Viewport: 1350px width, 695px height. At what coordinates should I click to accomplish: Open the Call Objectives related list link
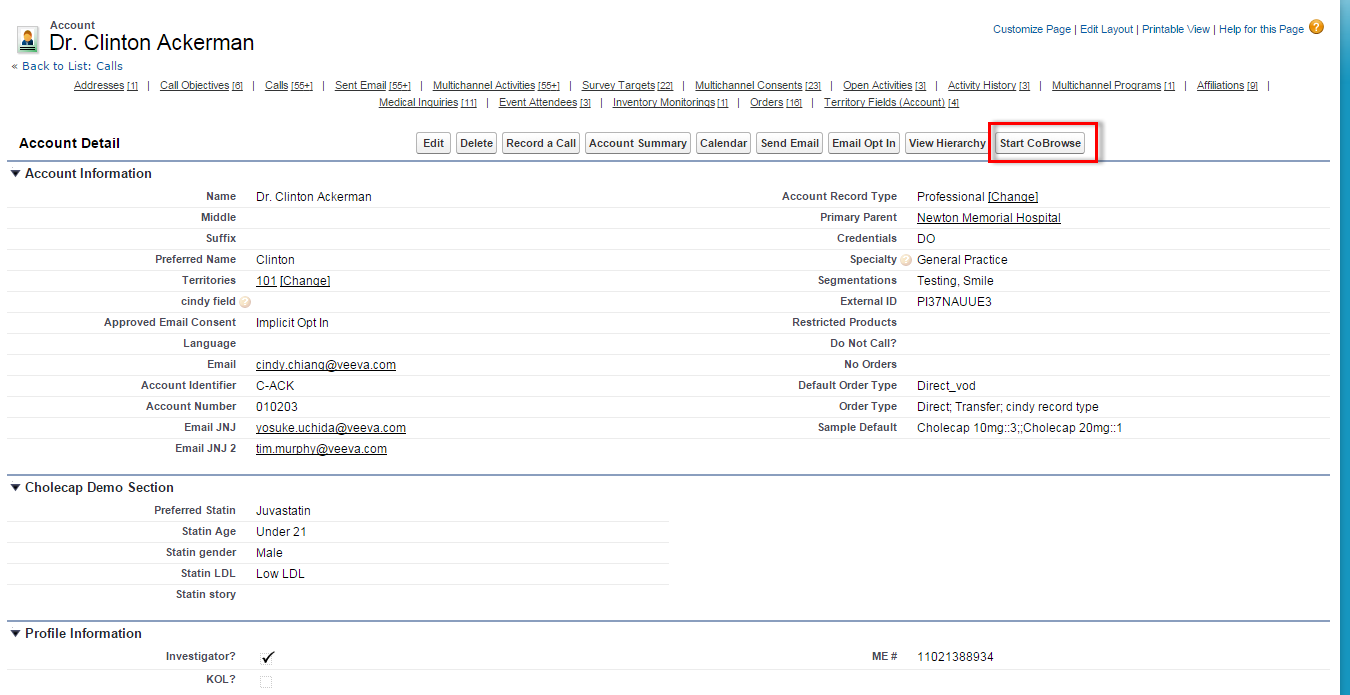tap(194, 86)
